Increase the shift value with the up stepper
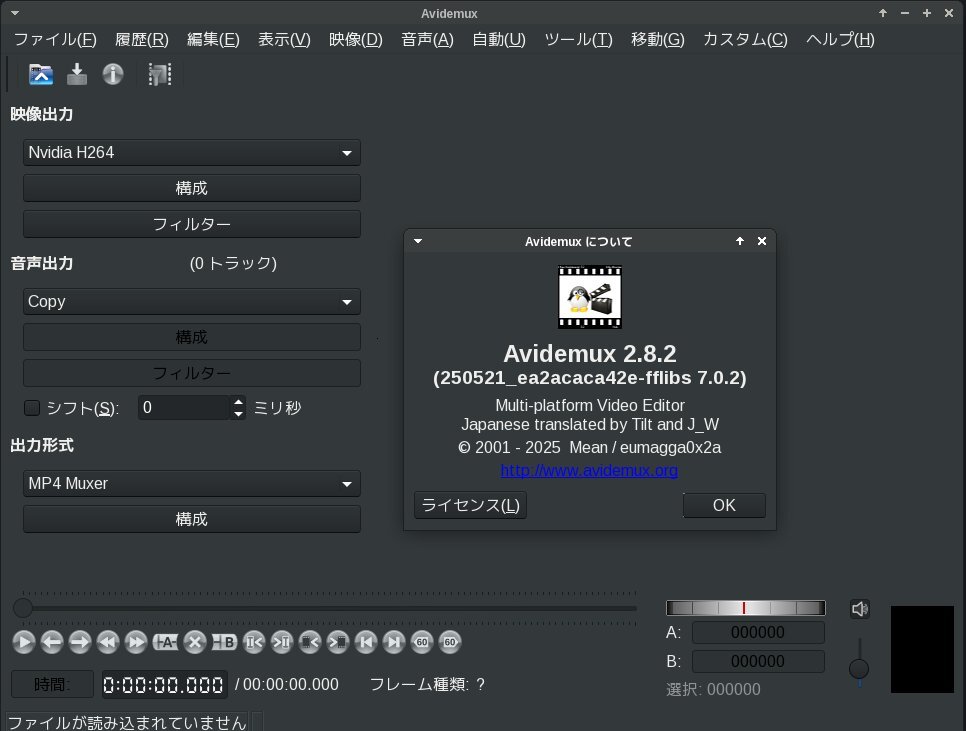 pyautogui.click(x=238, y=402)
